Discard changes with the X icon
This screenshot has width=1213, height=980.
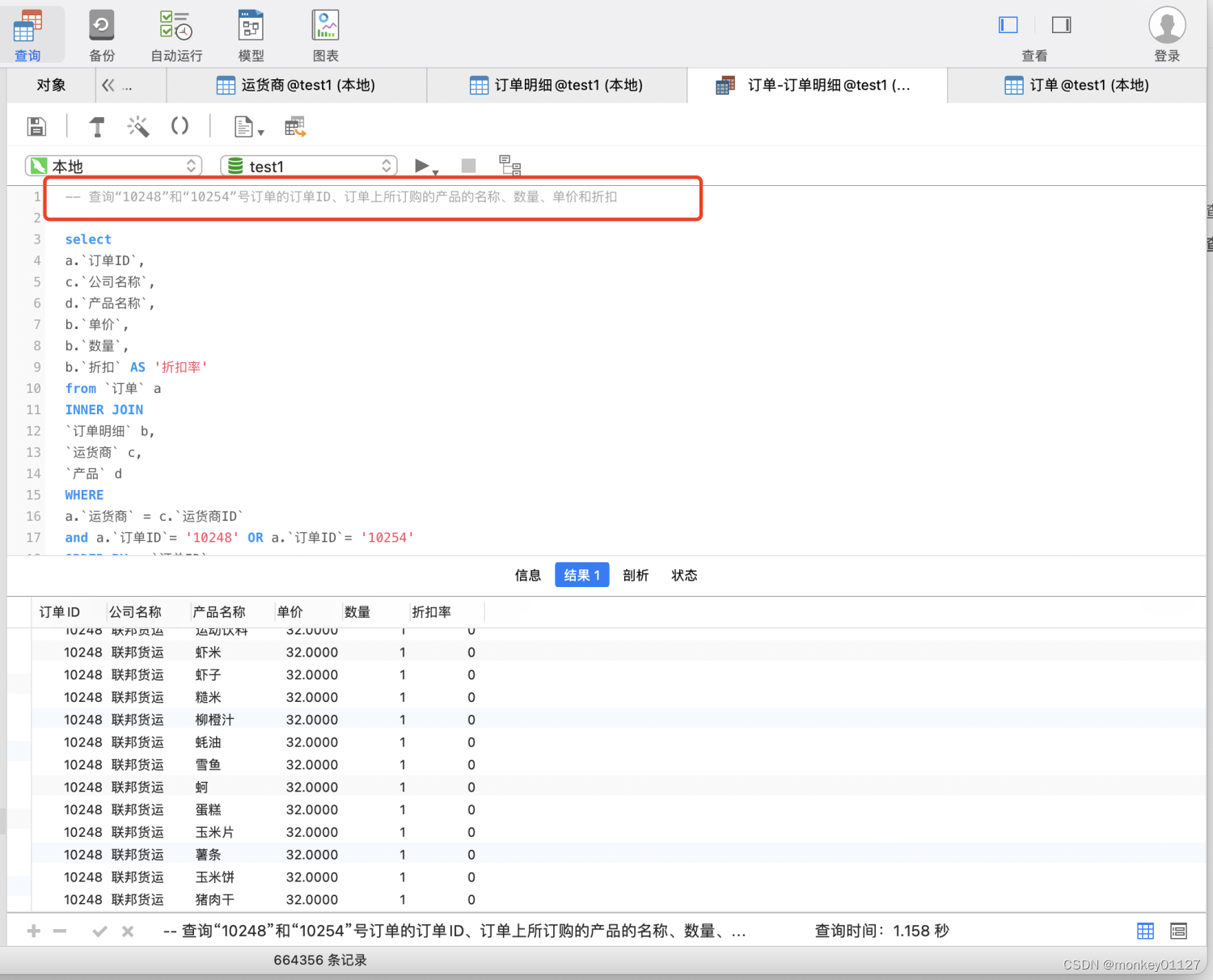coord(128,931)
